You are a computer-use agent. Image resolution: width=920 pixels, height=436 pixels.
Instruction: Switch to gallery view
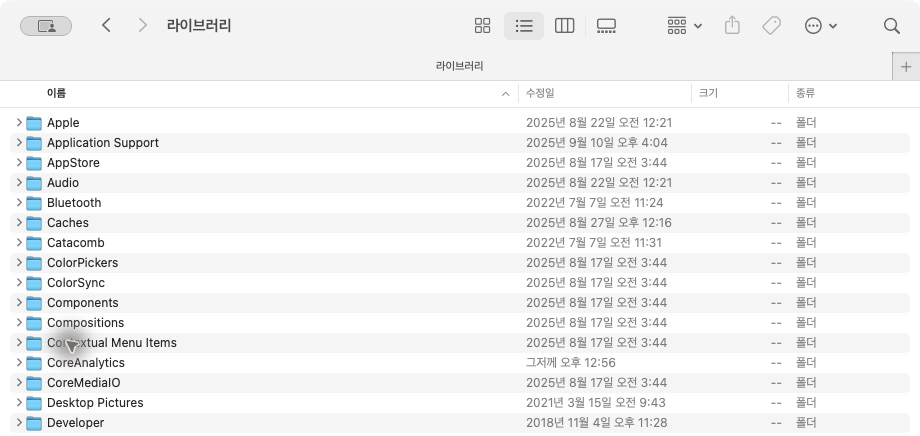click(606, 26)
